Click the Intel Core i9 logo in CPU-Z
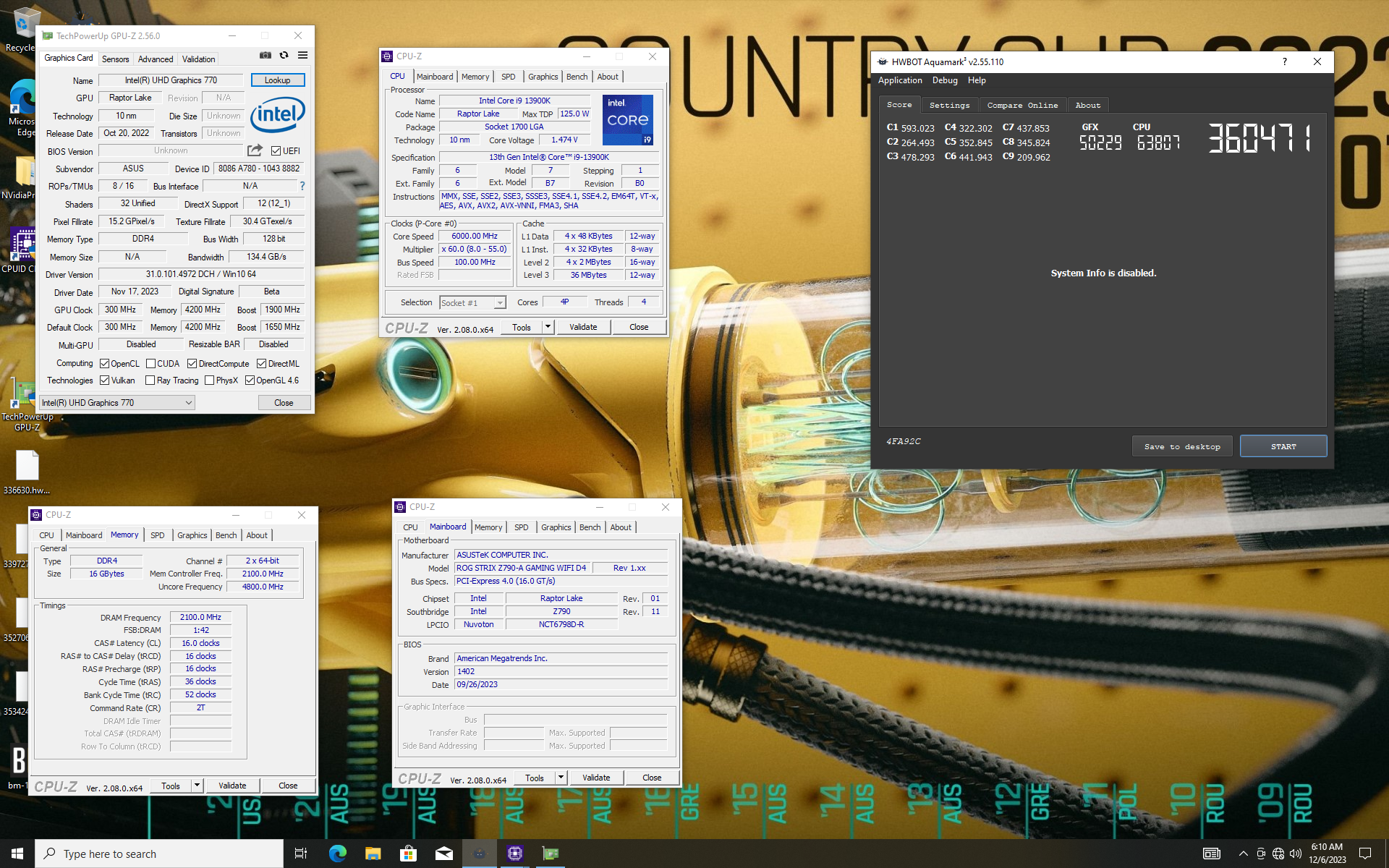The height and width of the screenshot is (868, 1389). [x=628, y=120]
